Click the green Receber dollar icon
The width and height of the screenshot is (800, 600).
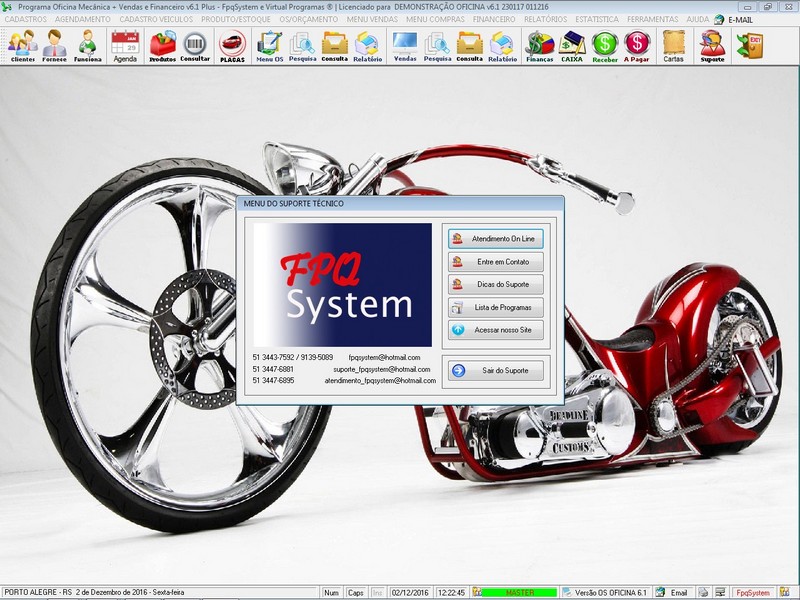point(605,46)
